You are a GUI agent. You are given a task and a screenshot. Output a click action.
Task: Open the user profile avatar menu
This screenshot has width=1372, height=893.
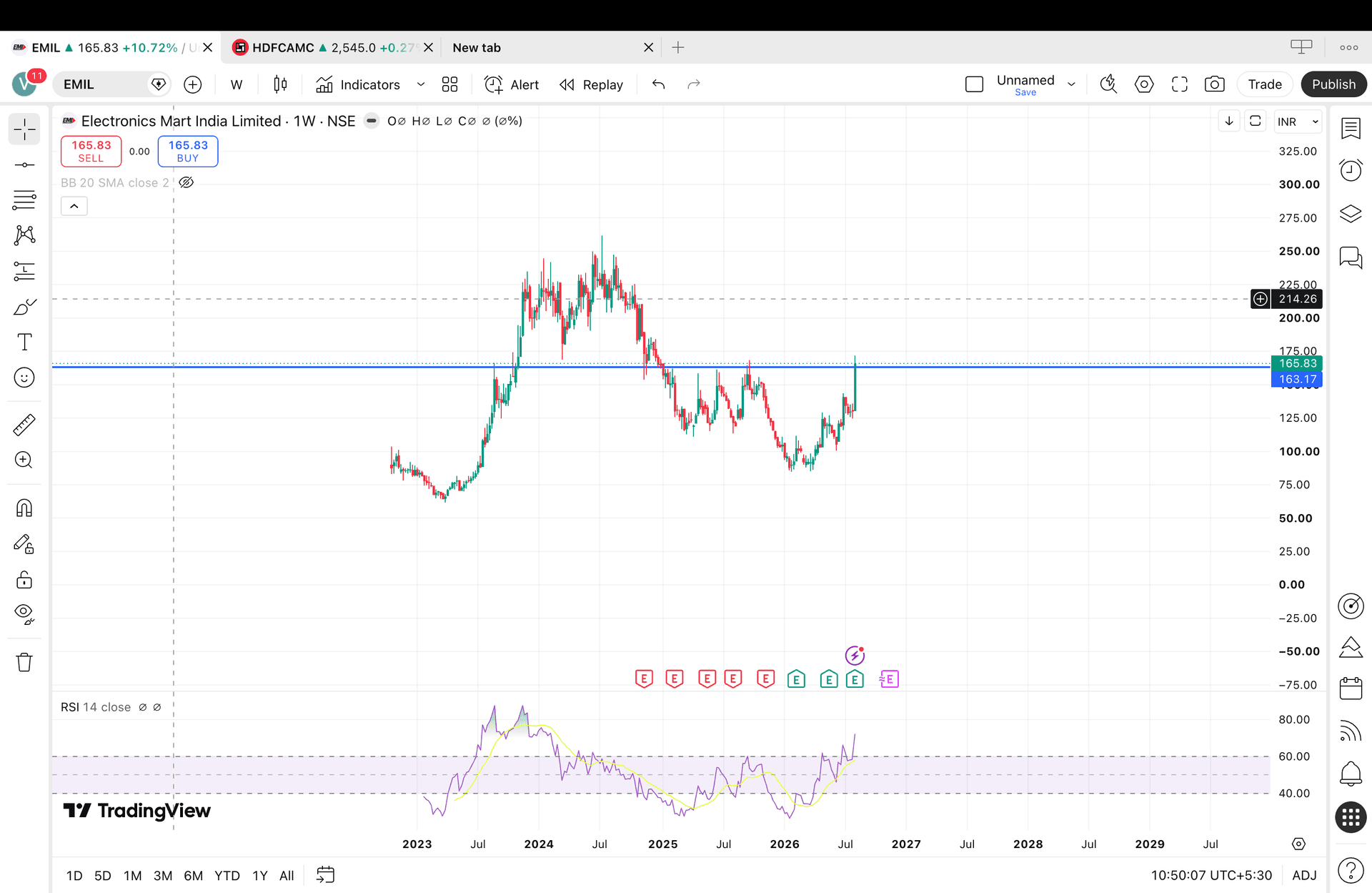click(x=25, y=84)
